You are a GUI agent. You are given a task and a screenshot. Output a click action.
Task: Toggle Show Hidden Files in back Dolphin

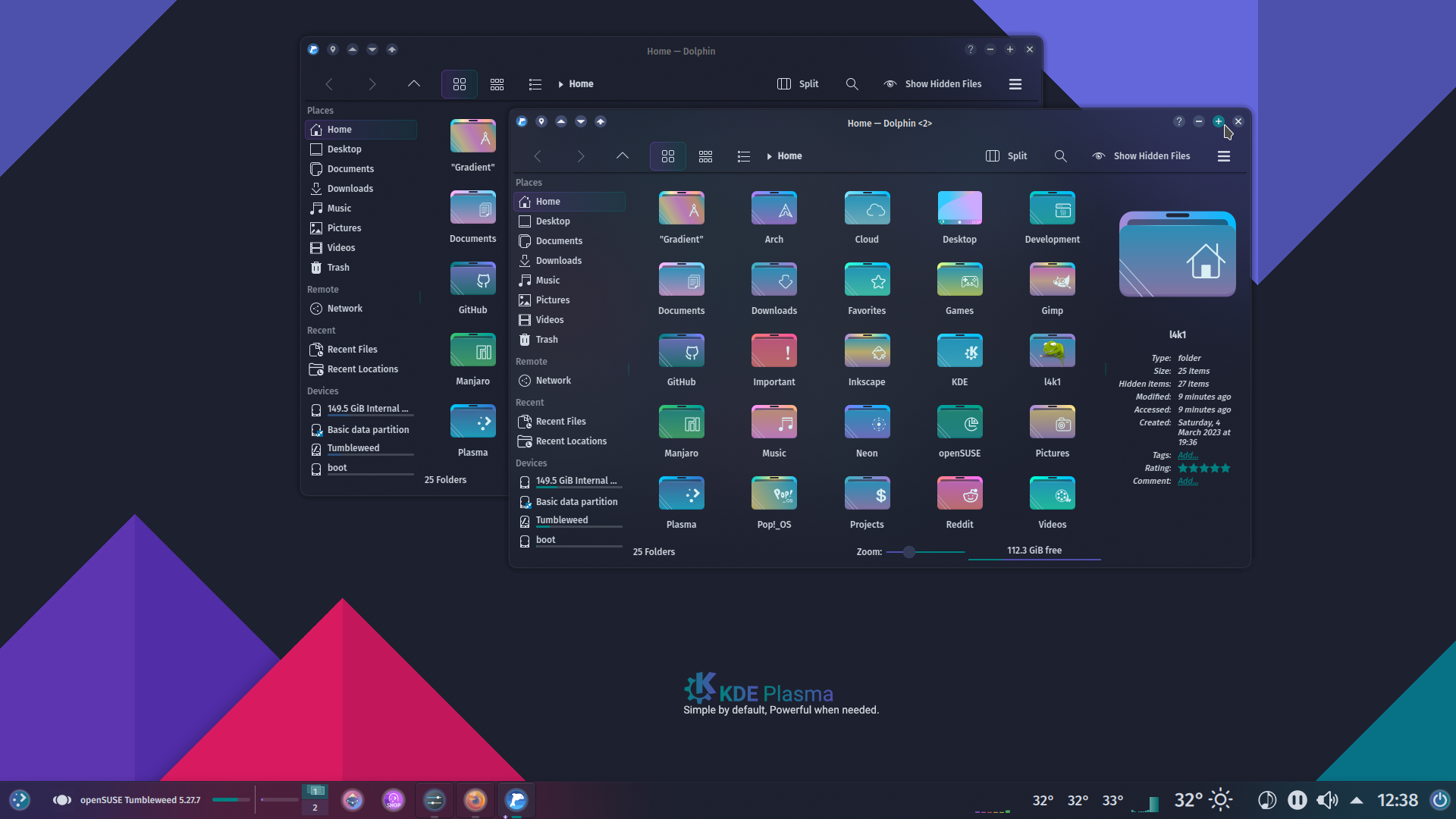coord(933,84)
